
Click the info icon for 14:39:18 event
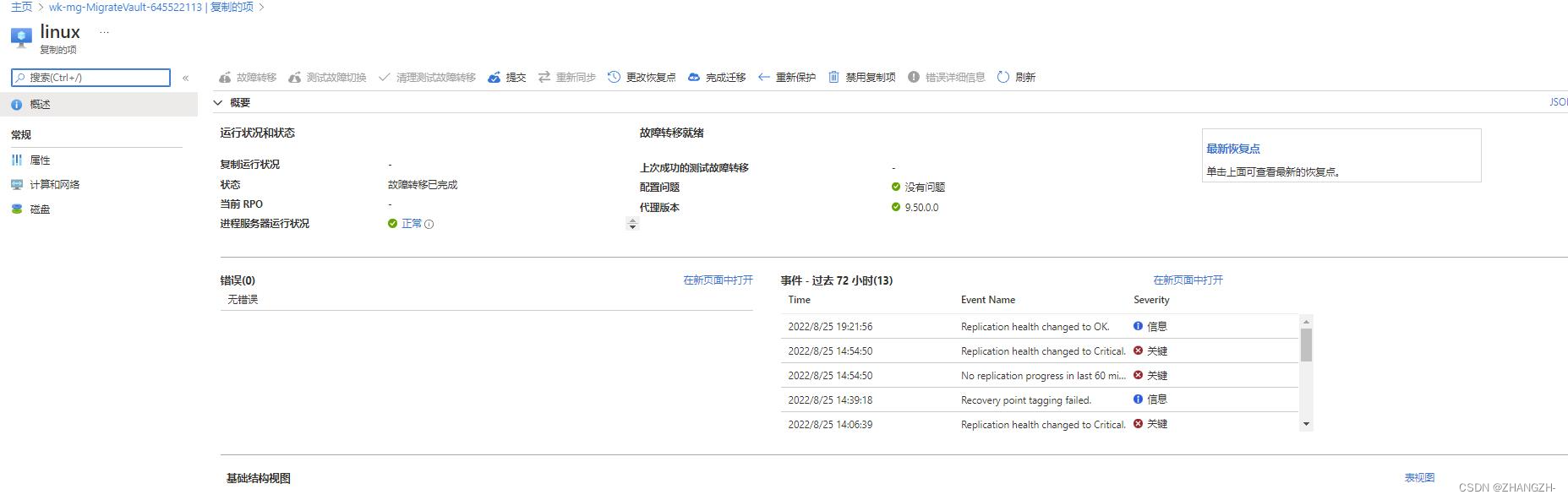[x=1138, y=399]
